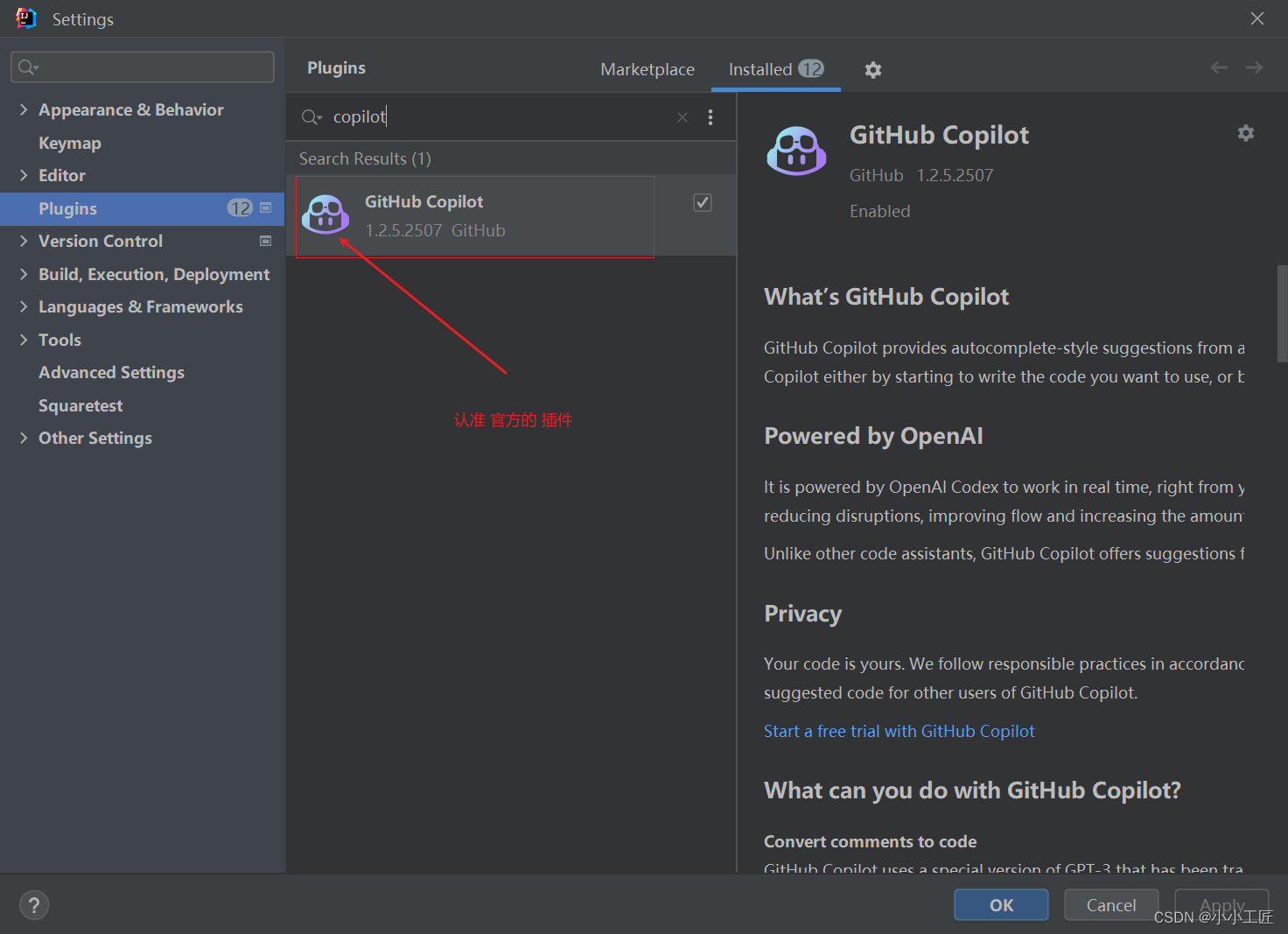Open GitHub Copilot plugin gear options
This screenshot has width=1288, height=934.
[1246, 133]
